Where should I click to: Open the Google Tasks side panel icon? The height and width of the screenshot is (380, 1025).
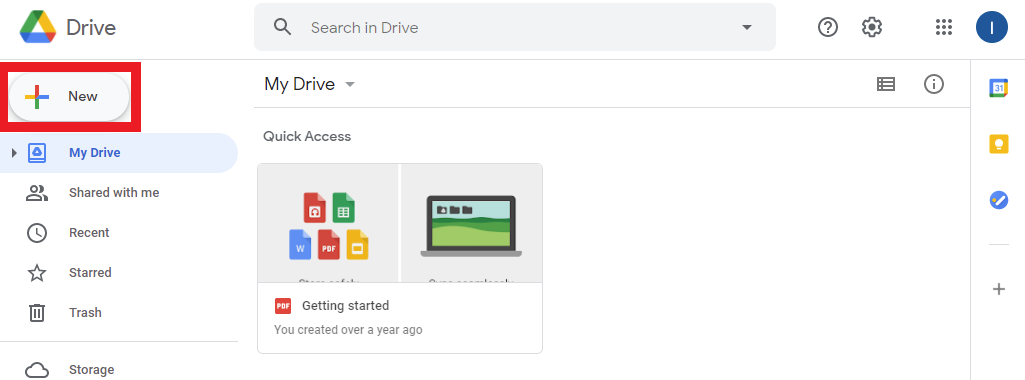click(x=998, y=199)
